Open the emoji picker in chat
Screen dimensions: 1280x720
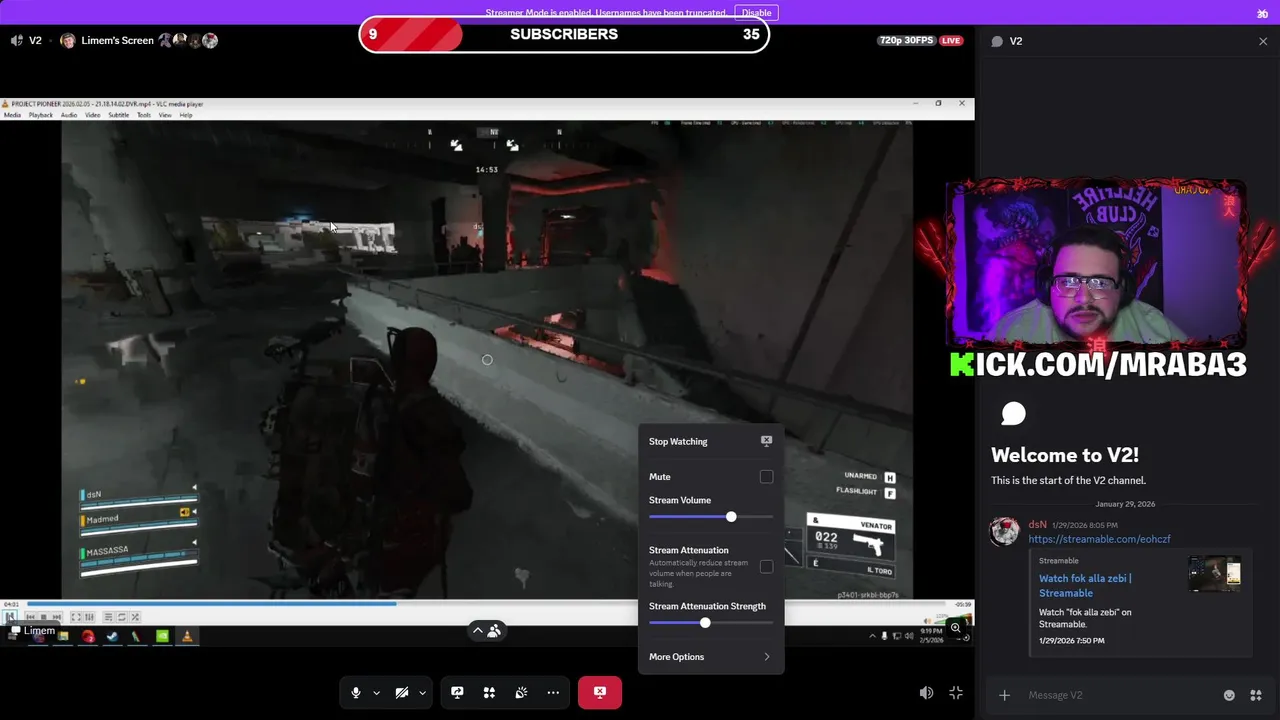coord(1229,695)
